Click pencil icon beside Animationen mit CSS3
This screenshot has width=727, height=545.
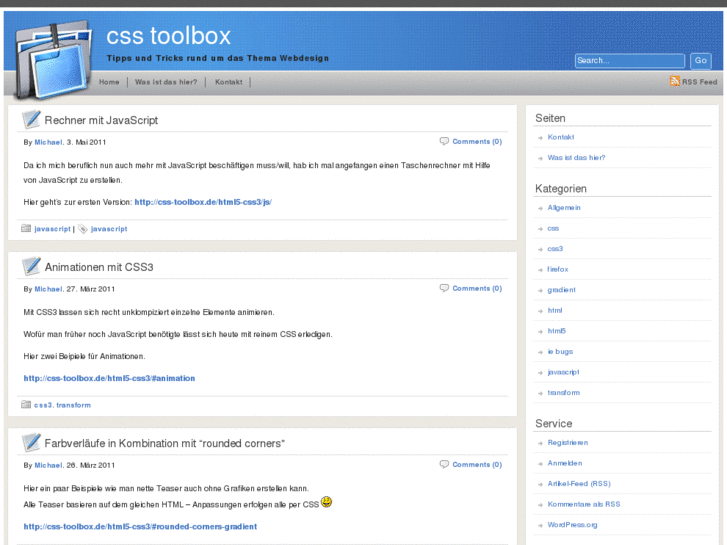32,266
